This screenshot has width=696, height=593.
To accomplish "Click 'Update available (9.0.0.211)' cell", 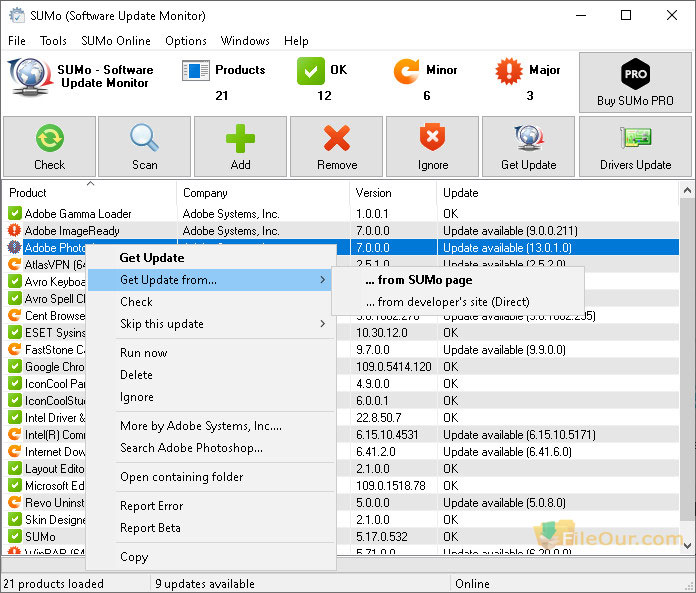I will coord(510,231).
